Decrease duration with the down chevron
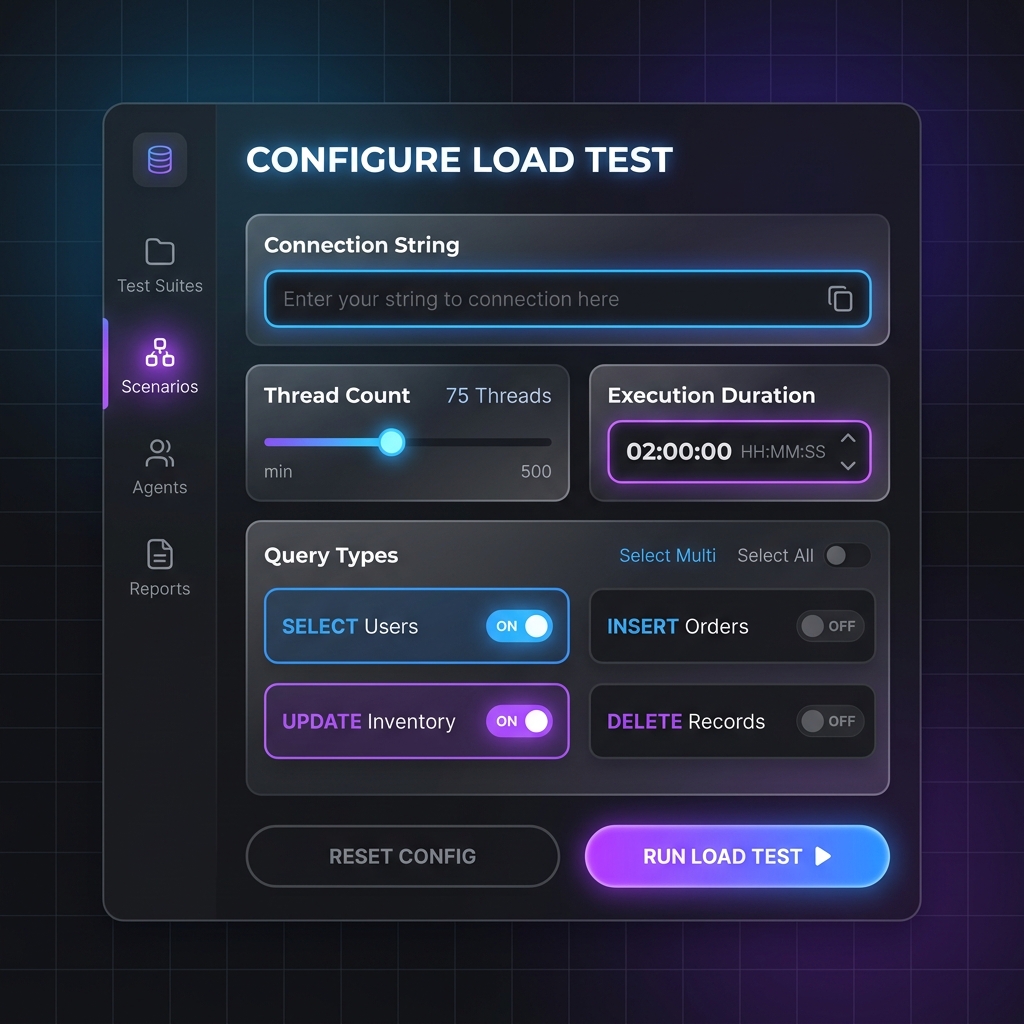The image size is (1024, 1024). [848, 466]
